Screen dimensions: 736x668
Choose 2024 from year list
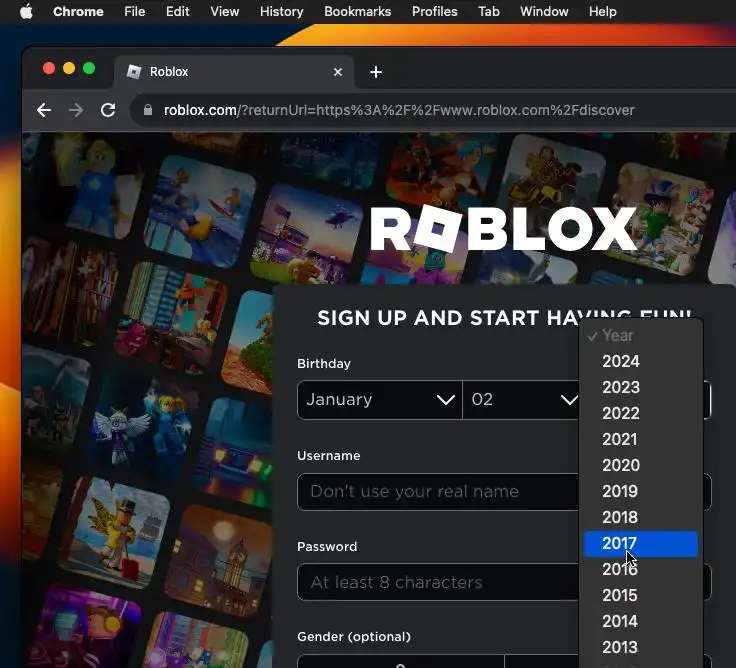pos(641,361)
